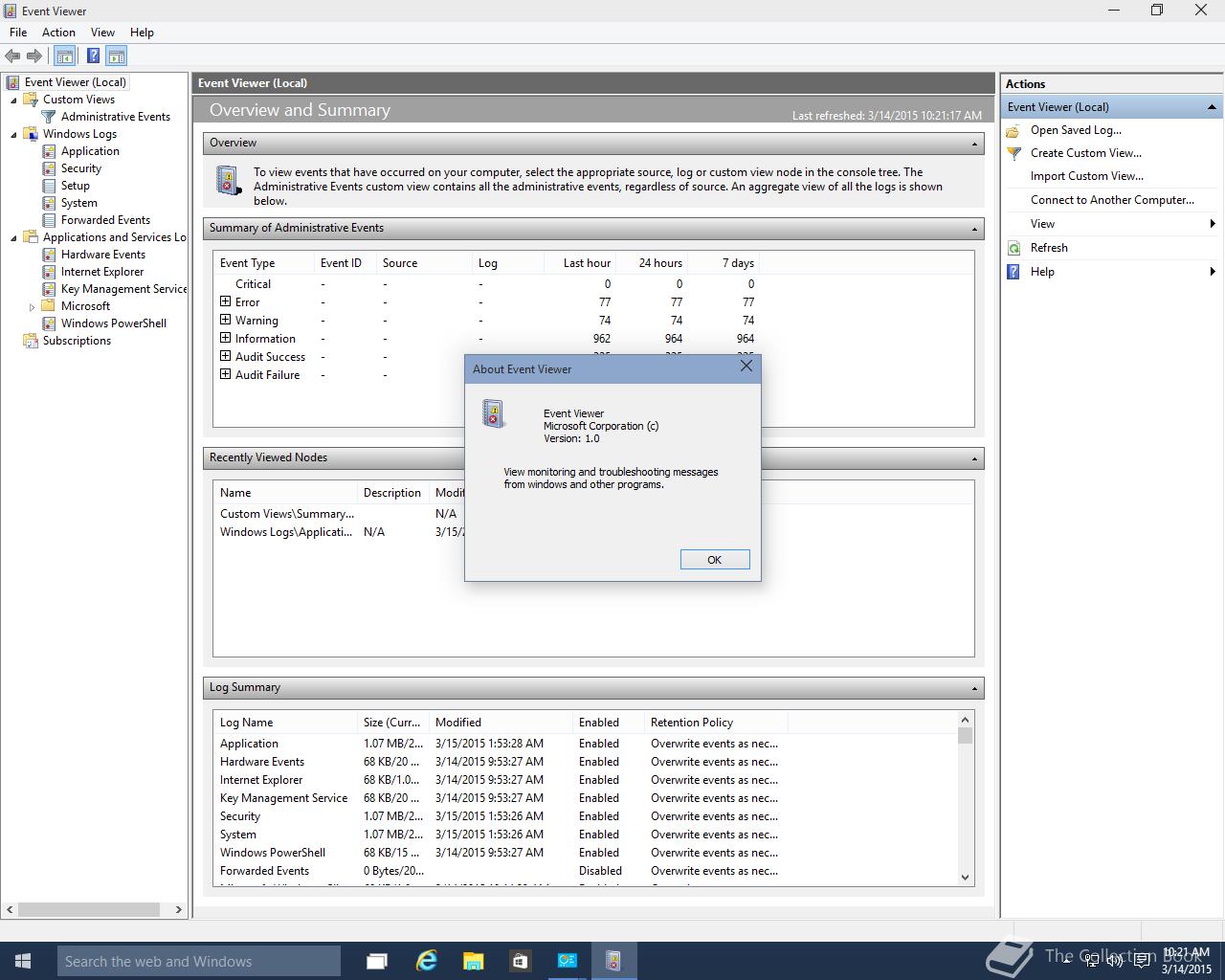Click OK in About Event Viewer dialog
Image resolution: width=1225 pixels, height=980 pixels.
click(715, 560)
